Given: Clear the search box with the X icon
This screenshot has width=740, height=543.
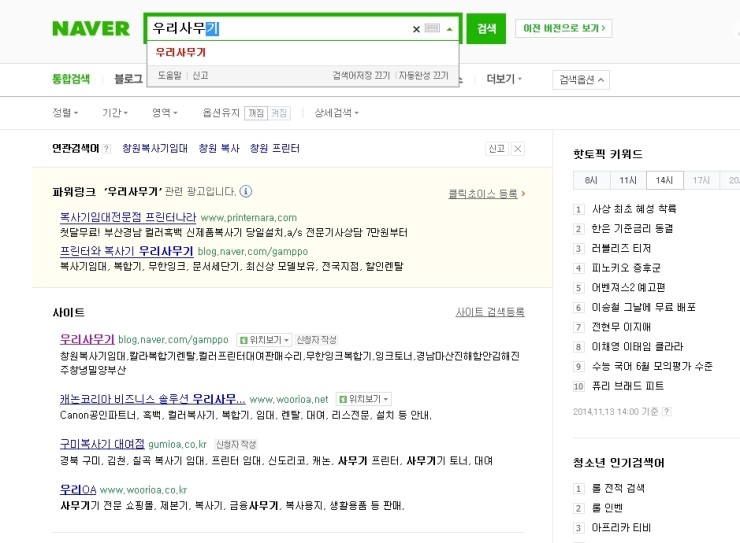Looking at the screenshot, I should point(416,29).
